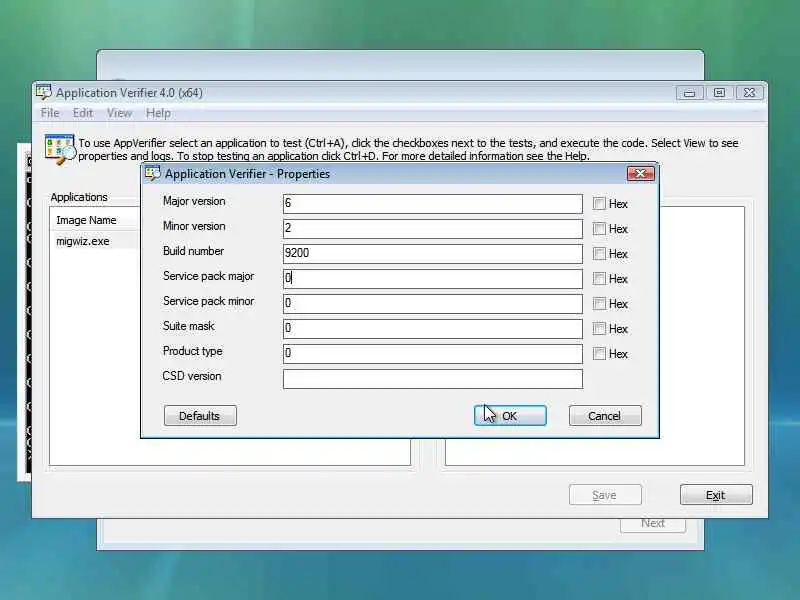Open the View menu
Screen dimensions: 800x600
[x=119, y=113]
